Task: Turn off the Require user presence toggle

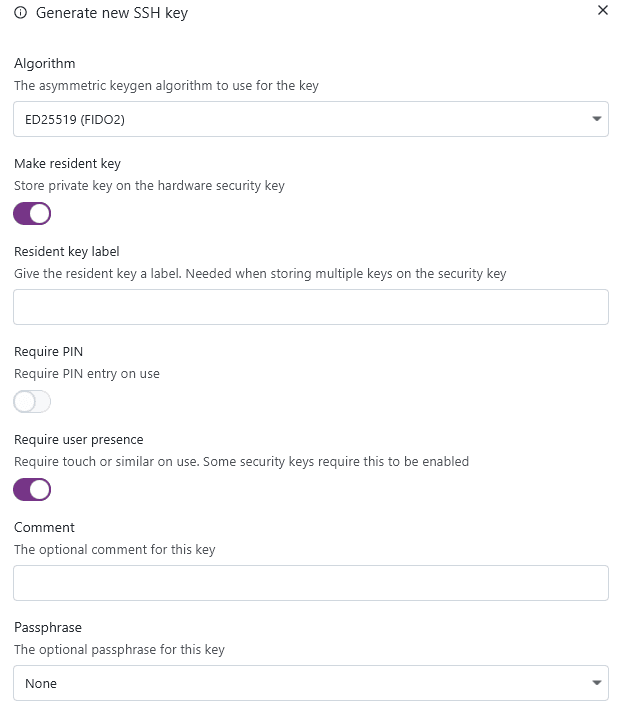Action: pos(32,490)
